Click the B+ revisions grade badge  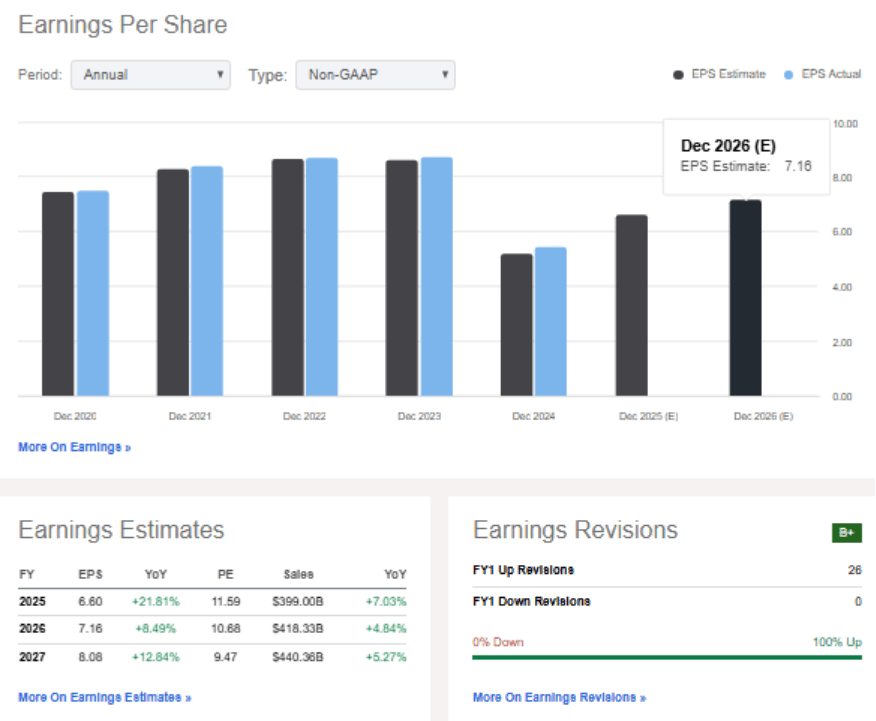847,533
